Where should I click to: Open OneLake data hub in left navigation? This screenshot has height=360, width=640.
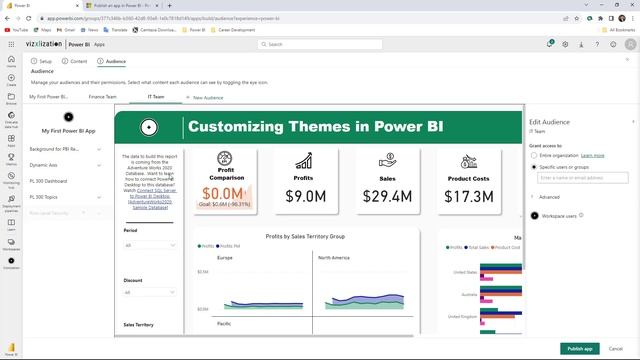point(11,120)
